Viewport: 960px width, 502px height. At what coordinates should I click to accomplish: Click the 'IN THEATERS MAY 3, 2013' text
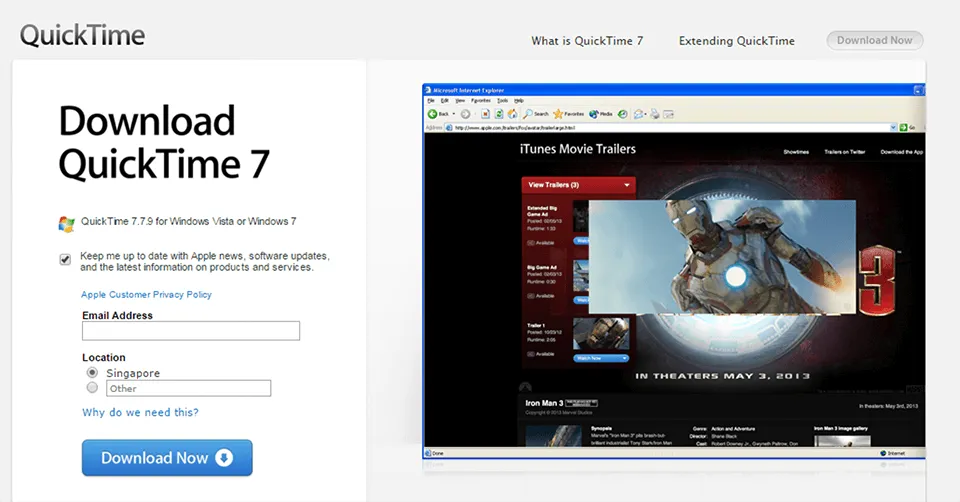coord(722,376)
